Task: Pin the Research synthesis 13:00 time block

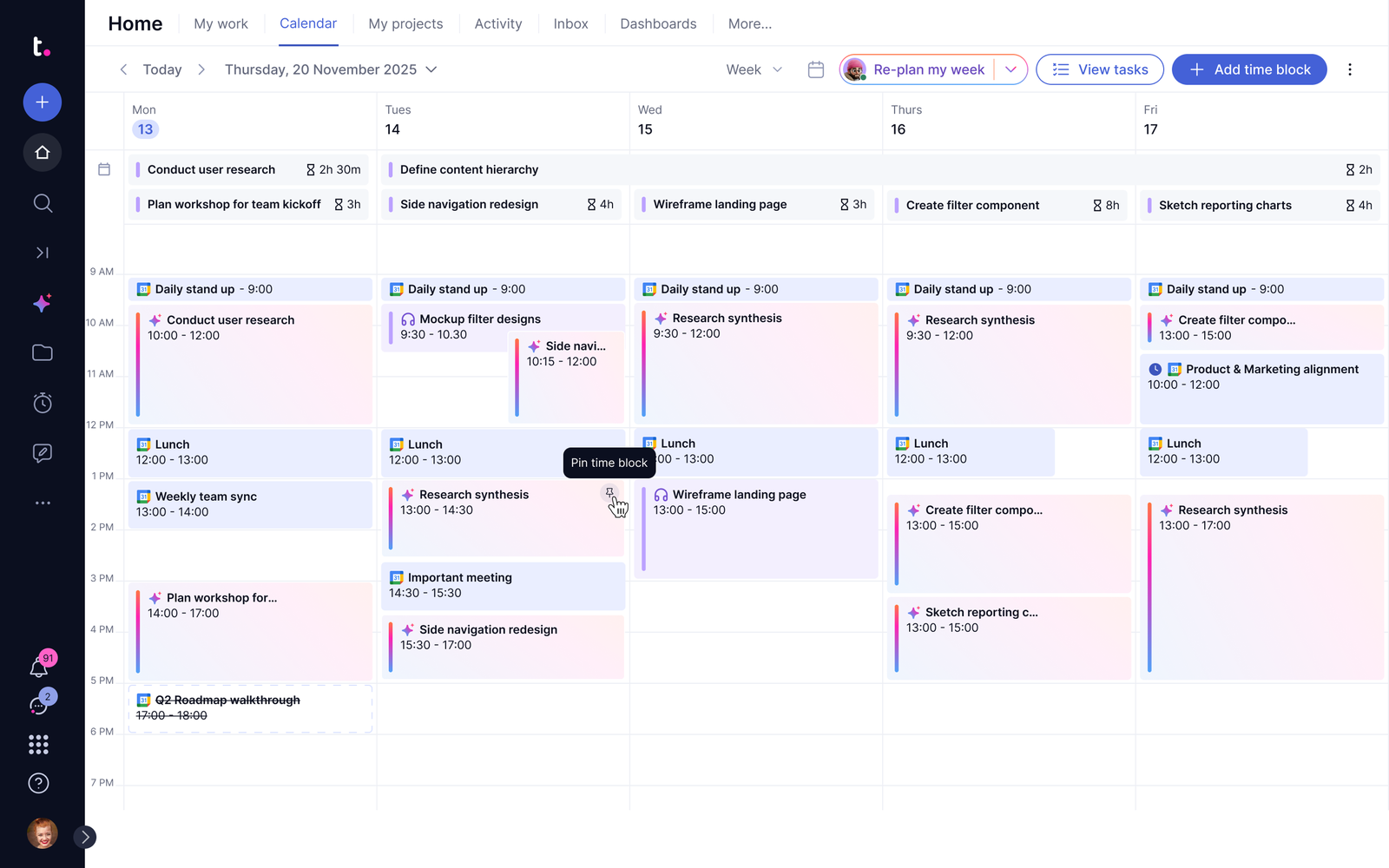Action: point(610,493)
